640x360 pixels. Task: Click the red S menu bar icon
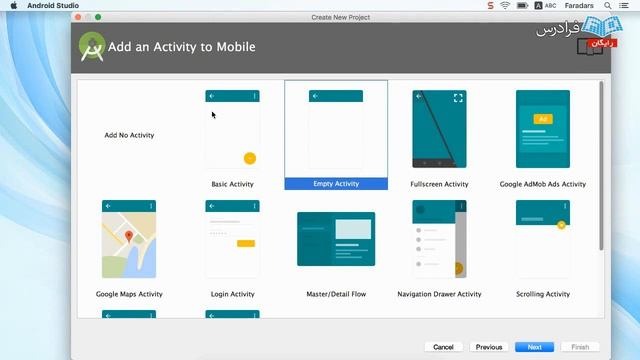coord(490,6)
